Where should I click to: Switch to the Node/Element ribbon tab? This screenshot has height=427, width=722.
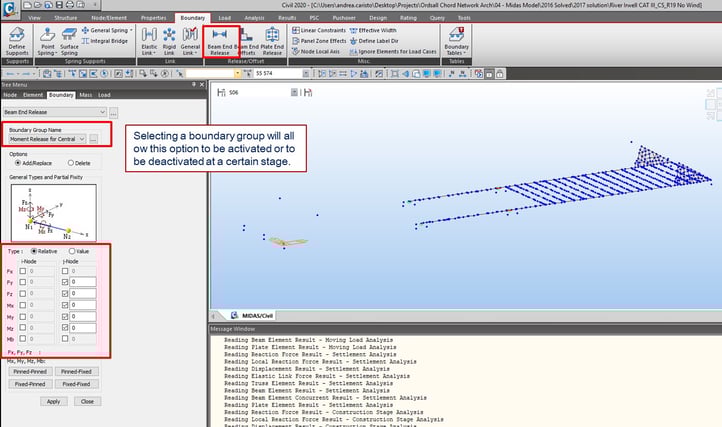coord(109,18)
